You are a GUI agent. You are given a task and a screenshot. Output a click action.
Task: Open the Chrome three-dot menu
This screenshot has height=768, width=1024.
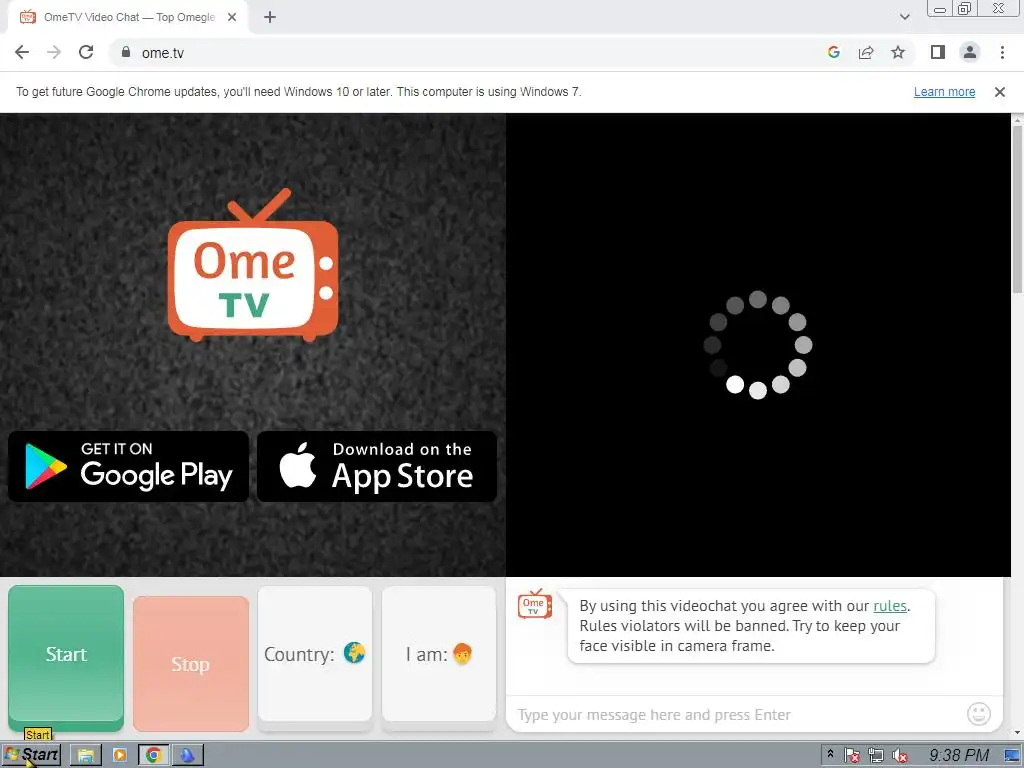pos(1002,52)
